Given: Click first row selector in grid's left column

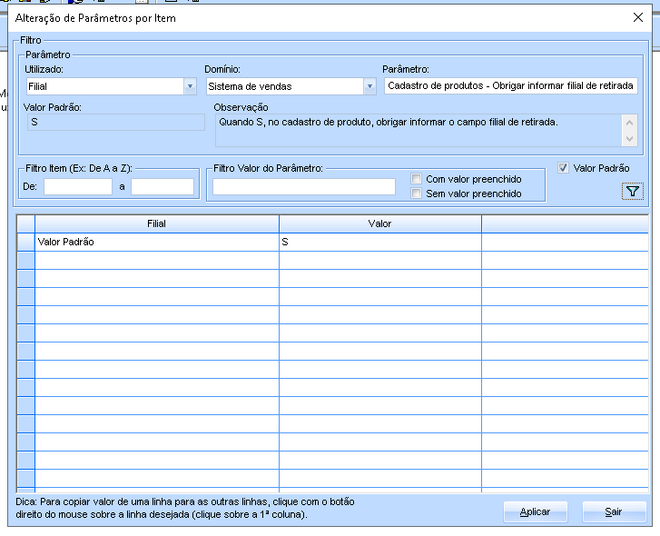Looking at the screenshot, I should tap(26, 242).
